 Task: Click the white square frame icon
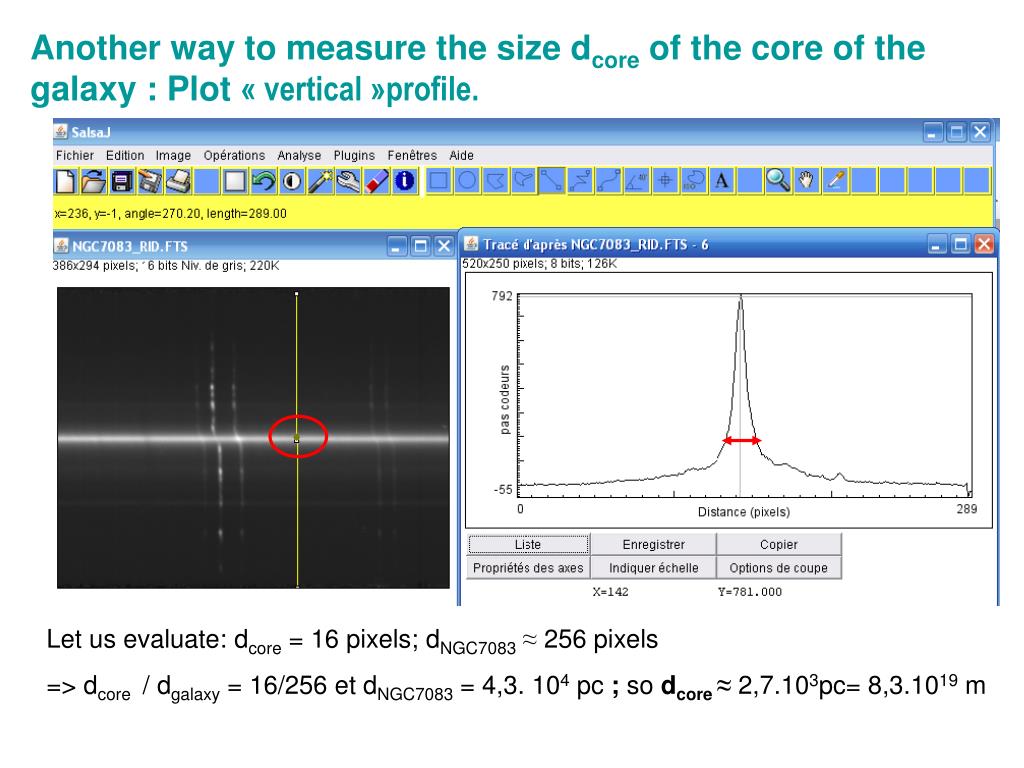click(234, 181)
